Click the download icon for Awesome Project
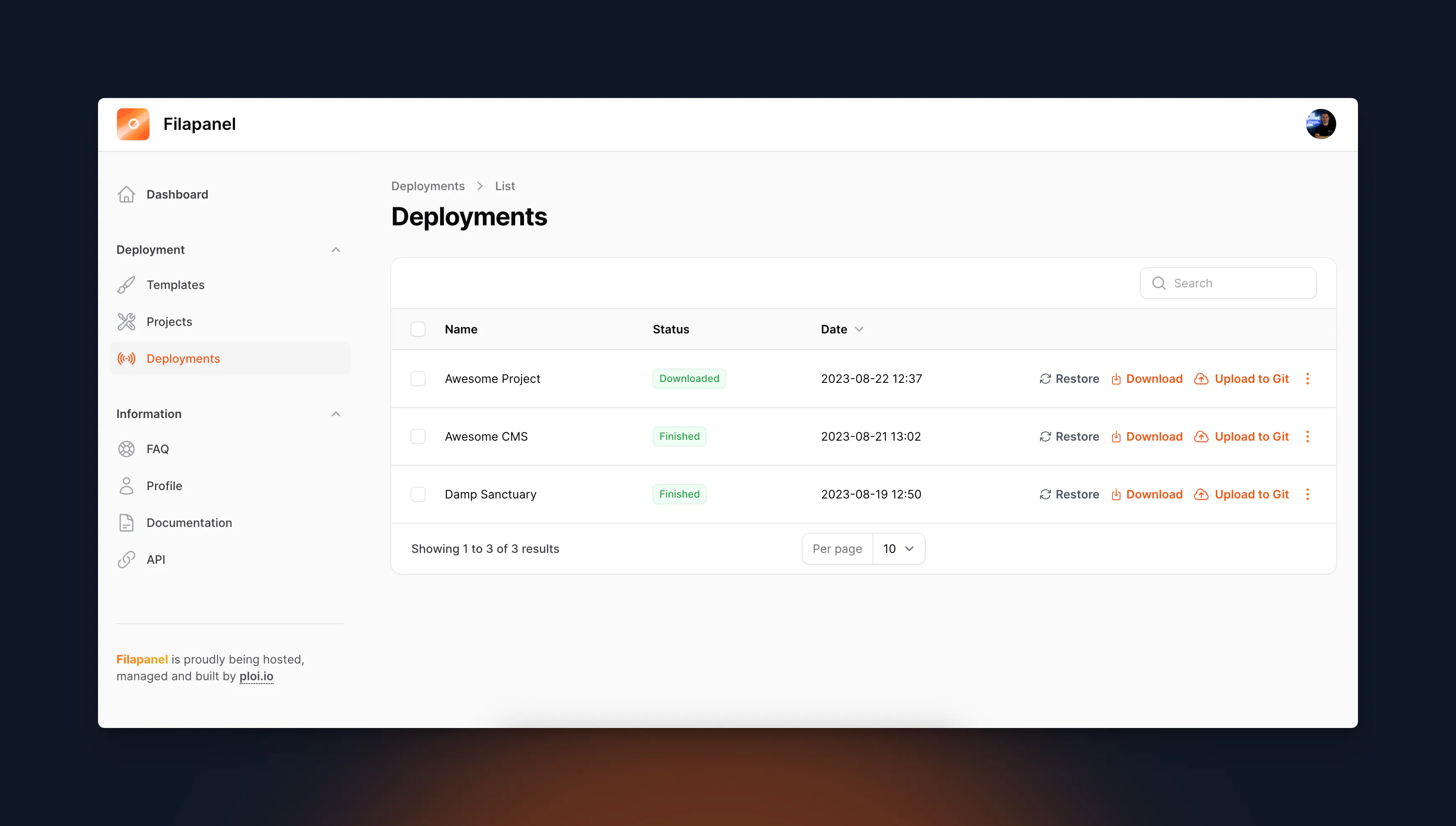This screenshot has width=1456, height=826. pos(1116,379)
